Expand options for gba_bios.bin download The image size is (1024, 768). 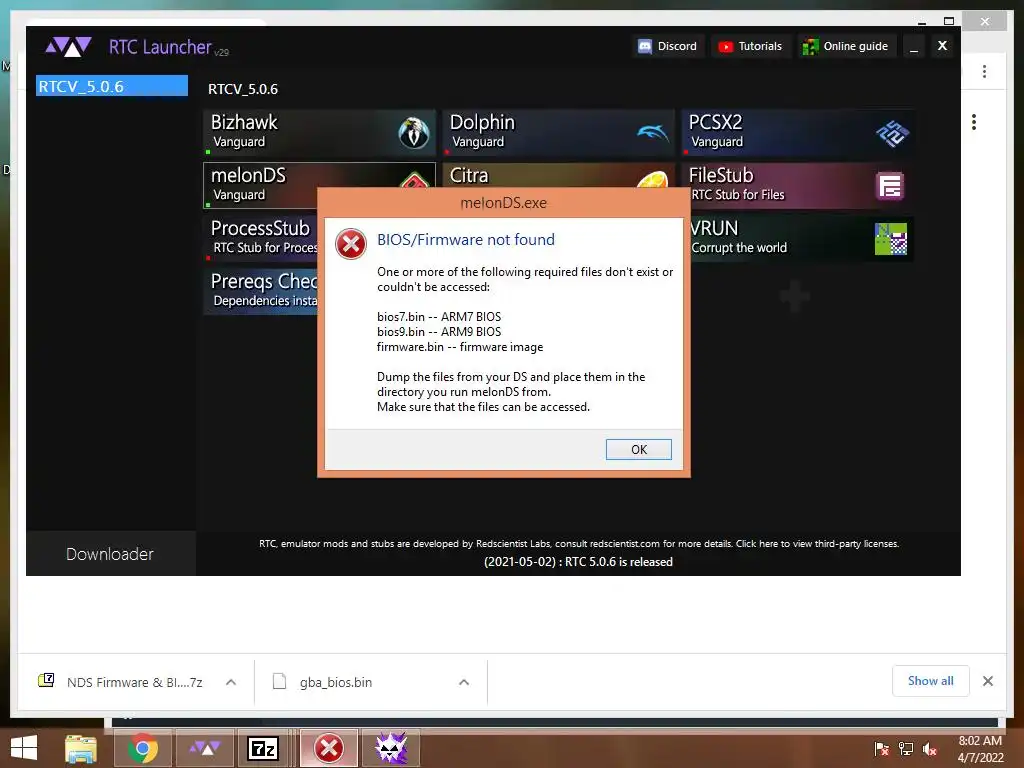click(x=464, y=682)
